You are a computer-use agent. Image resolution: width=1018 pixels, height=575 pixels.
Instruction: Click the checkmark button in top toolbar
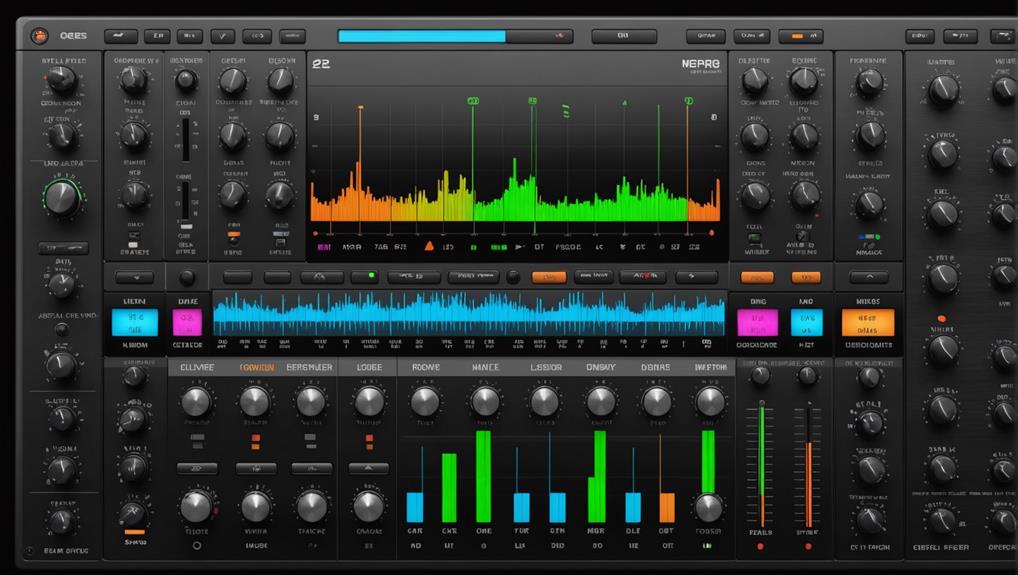pos(223,36)
